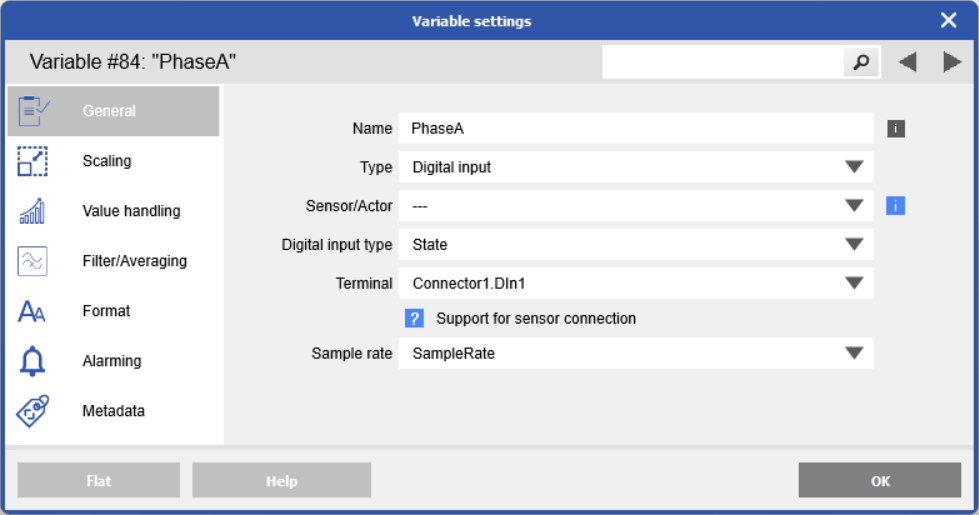Click the magnifier search icon
This screenshot has height=515, width=979.
[861, 62]
